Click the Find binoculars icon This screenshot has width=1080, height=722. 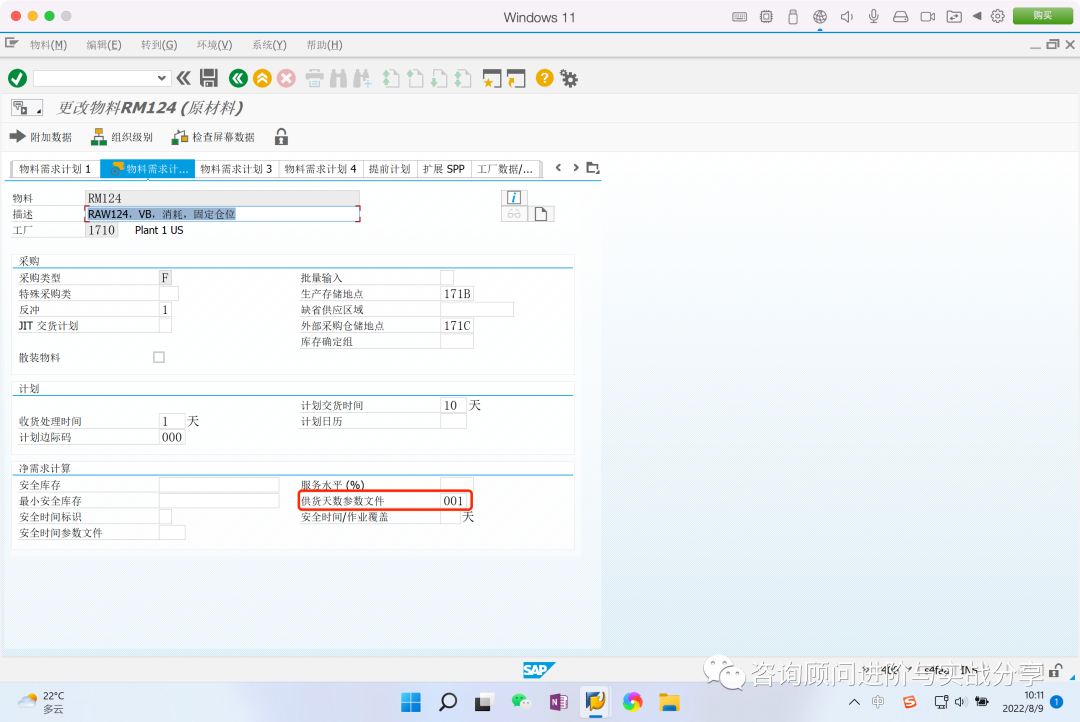[x=338, y=79]
